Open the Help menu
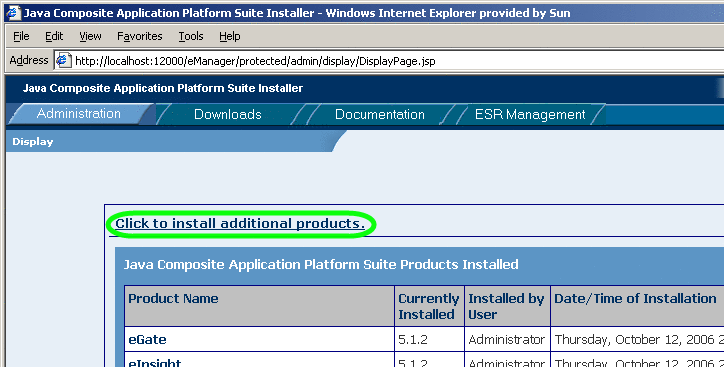Viewport: 724px width, 367px height. click(x=229, y=36)
